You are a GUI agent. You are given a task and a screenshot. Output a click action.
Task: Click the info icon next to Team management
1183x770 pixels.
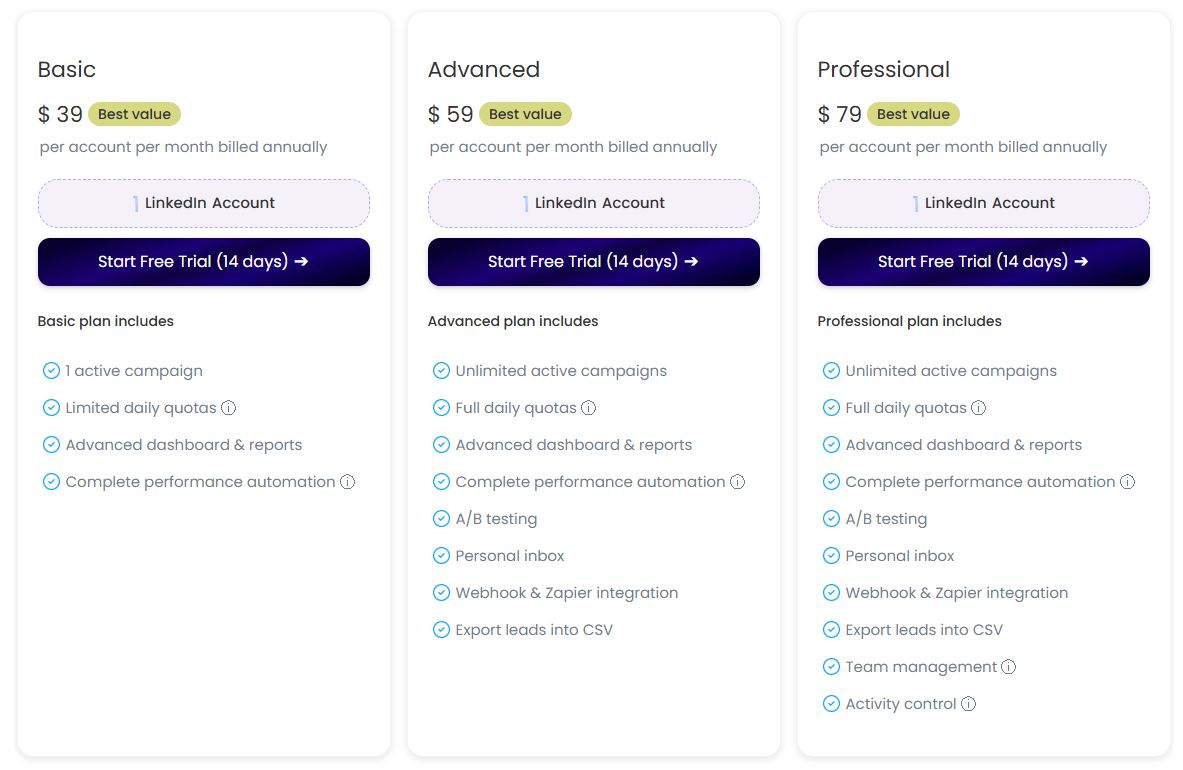click(1009, 666)
